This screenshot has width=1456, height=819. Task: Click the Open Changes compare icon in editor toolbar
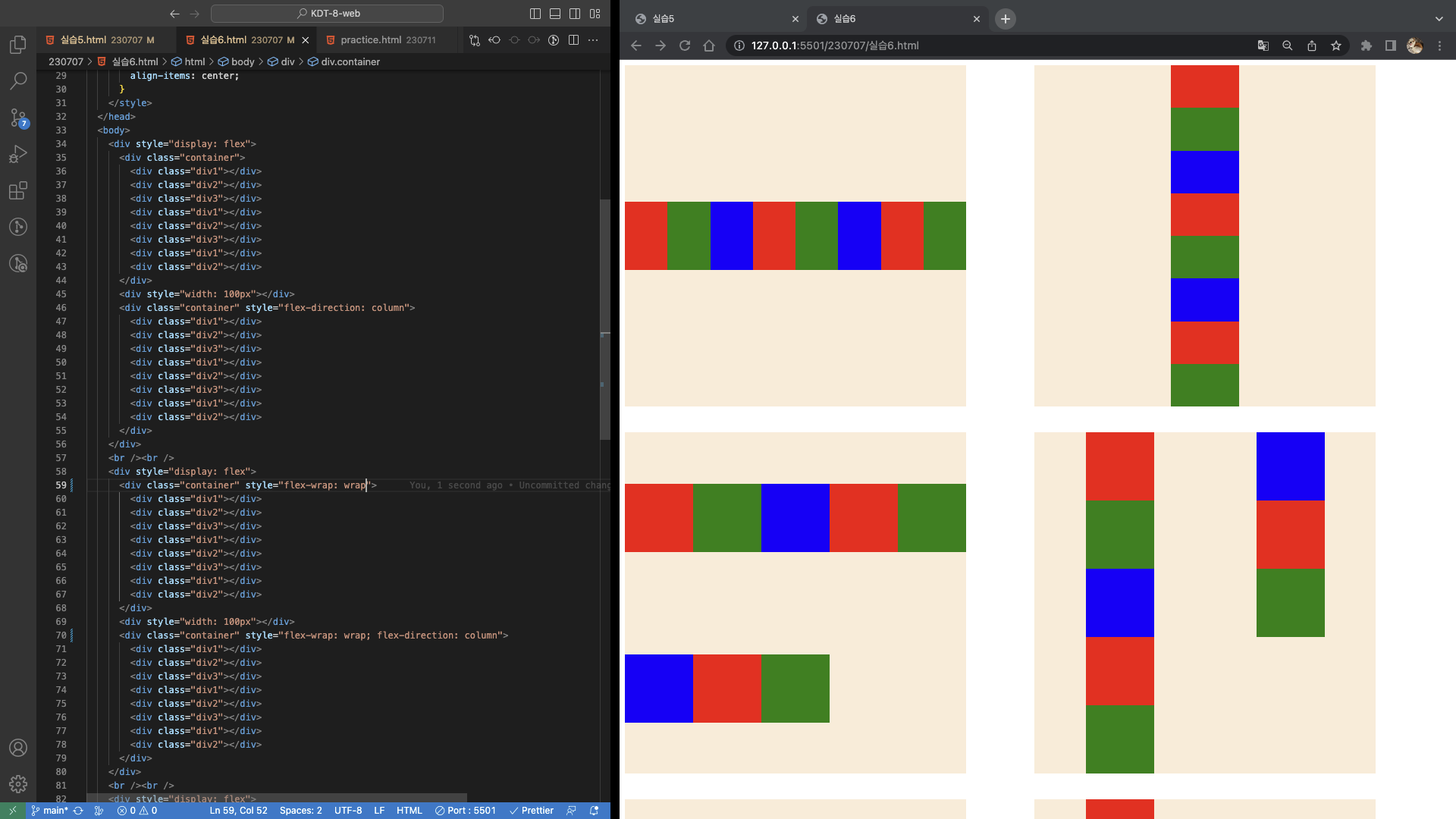[x=475, y=40]
